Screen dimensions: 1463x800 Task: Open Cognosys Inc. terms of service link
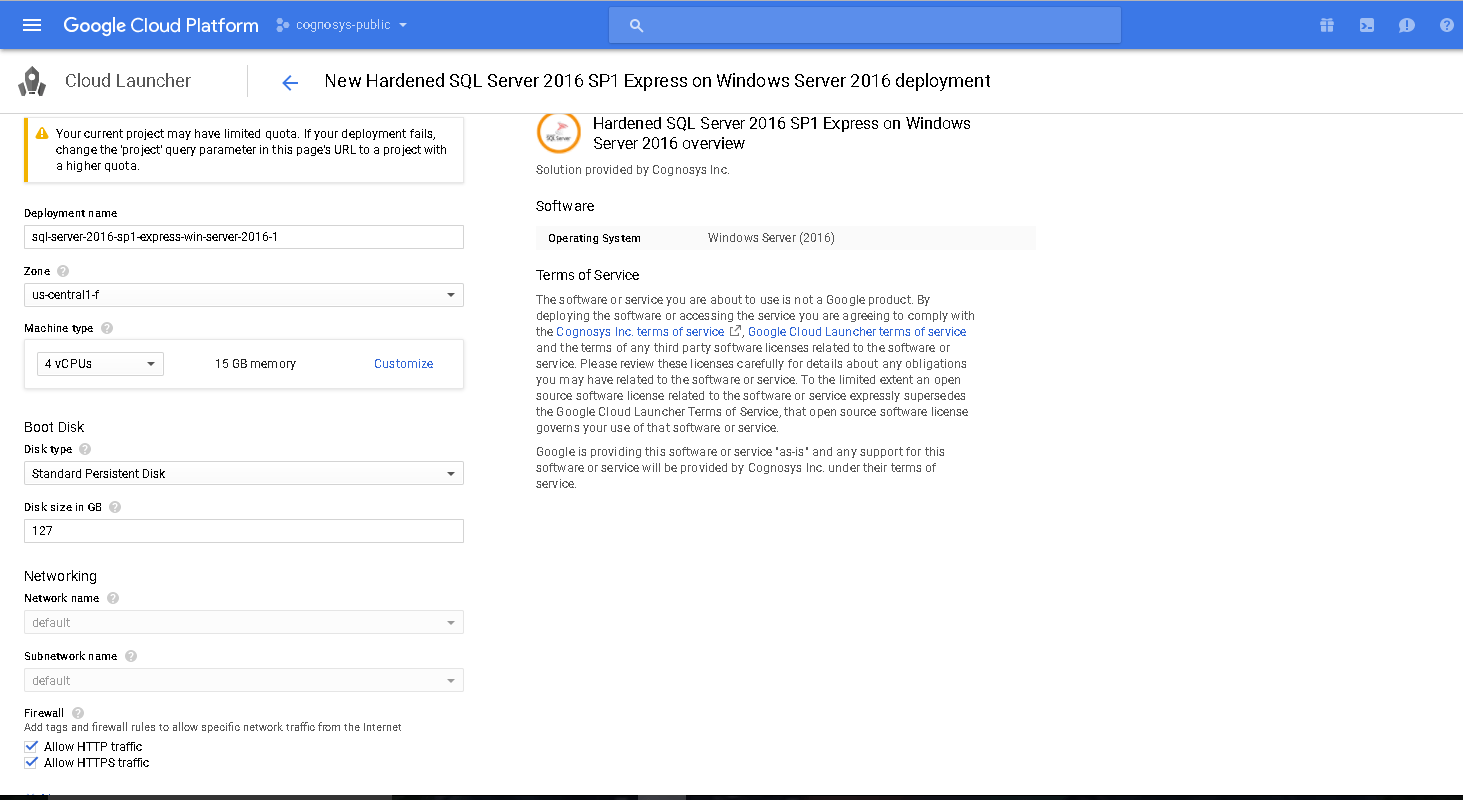[640, 332]
